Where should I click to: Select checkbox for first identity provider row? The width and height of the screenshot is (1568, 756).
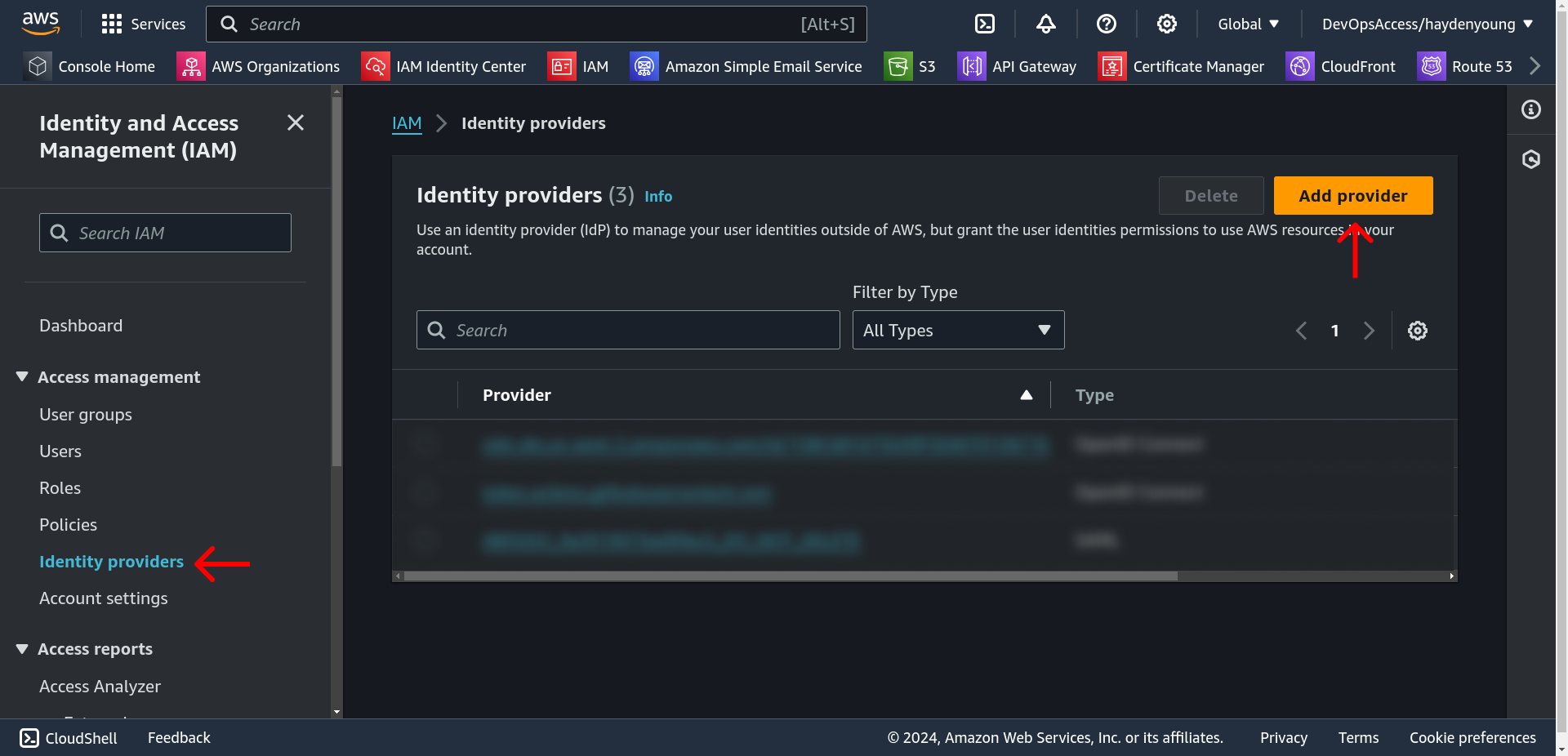coord(425,444)
